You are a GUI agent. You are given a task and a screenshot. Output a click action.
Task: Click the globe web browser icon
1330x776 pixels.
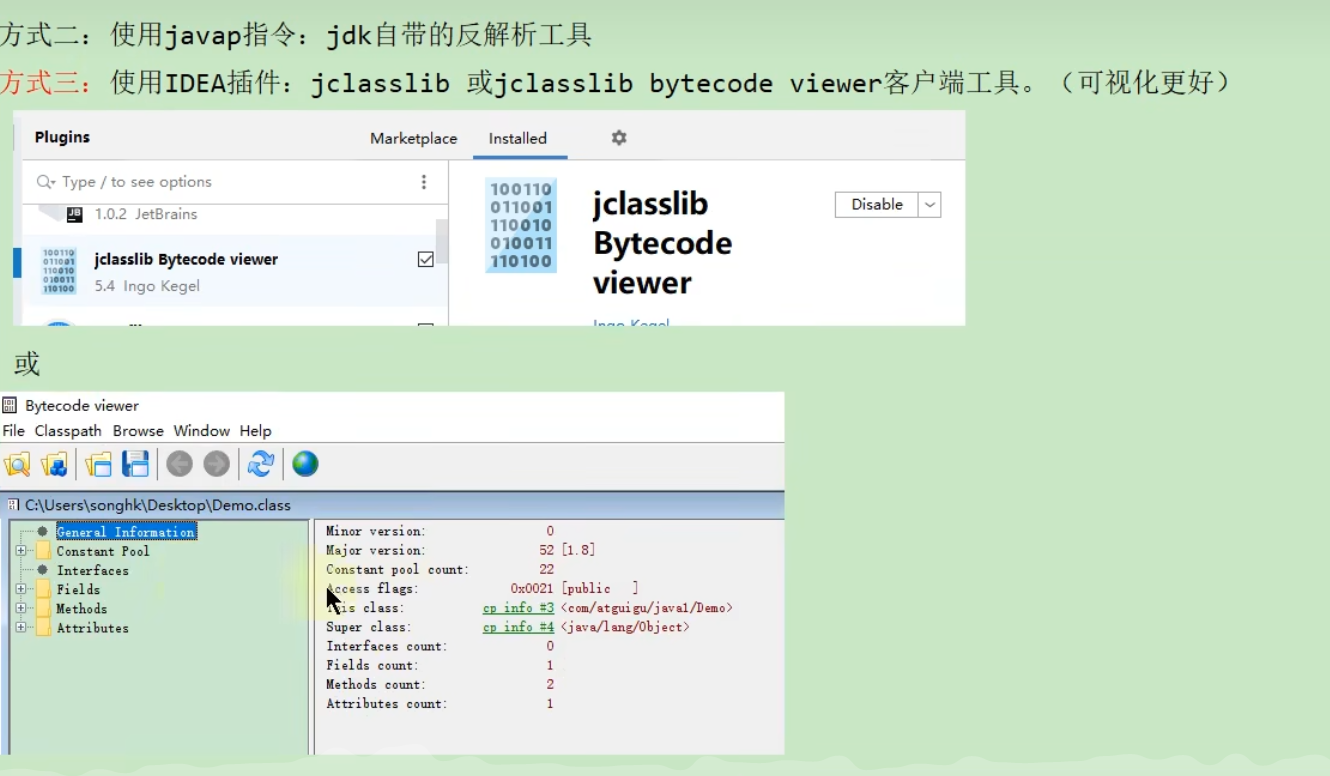pos(305,464)
